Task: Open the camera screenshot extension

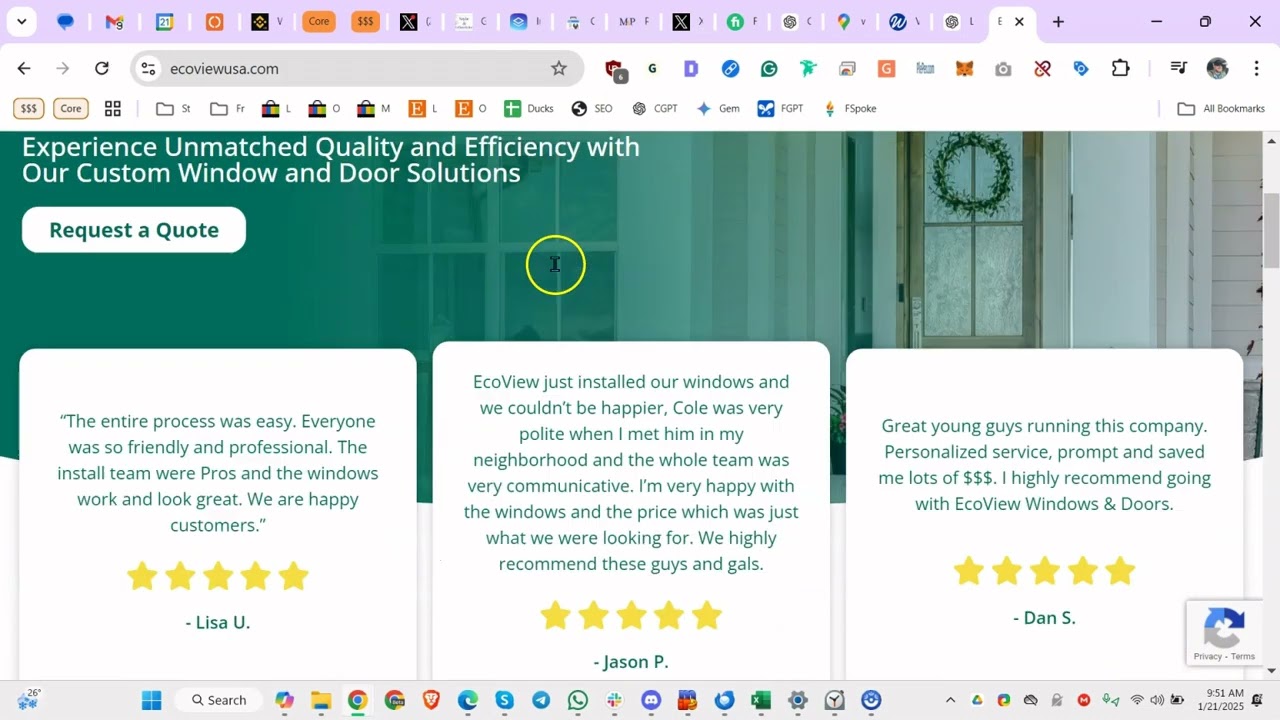Action: pos(1003,68)
